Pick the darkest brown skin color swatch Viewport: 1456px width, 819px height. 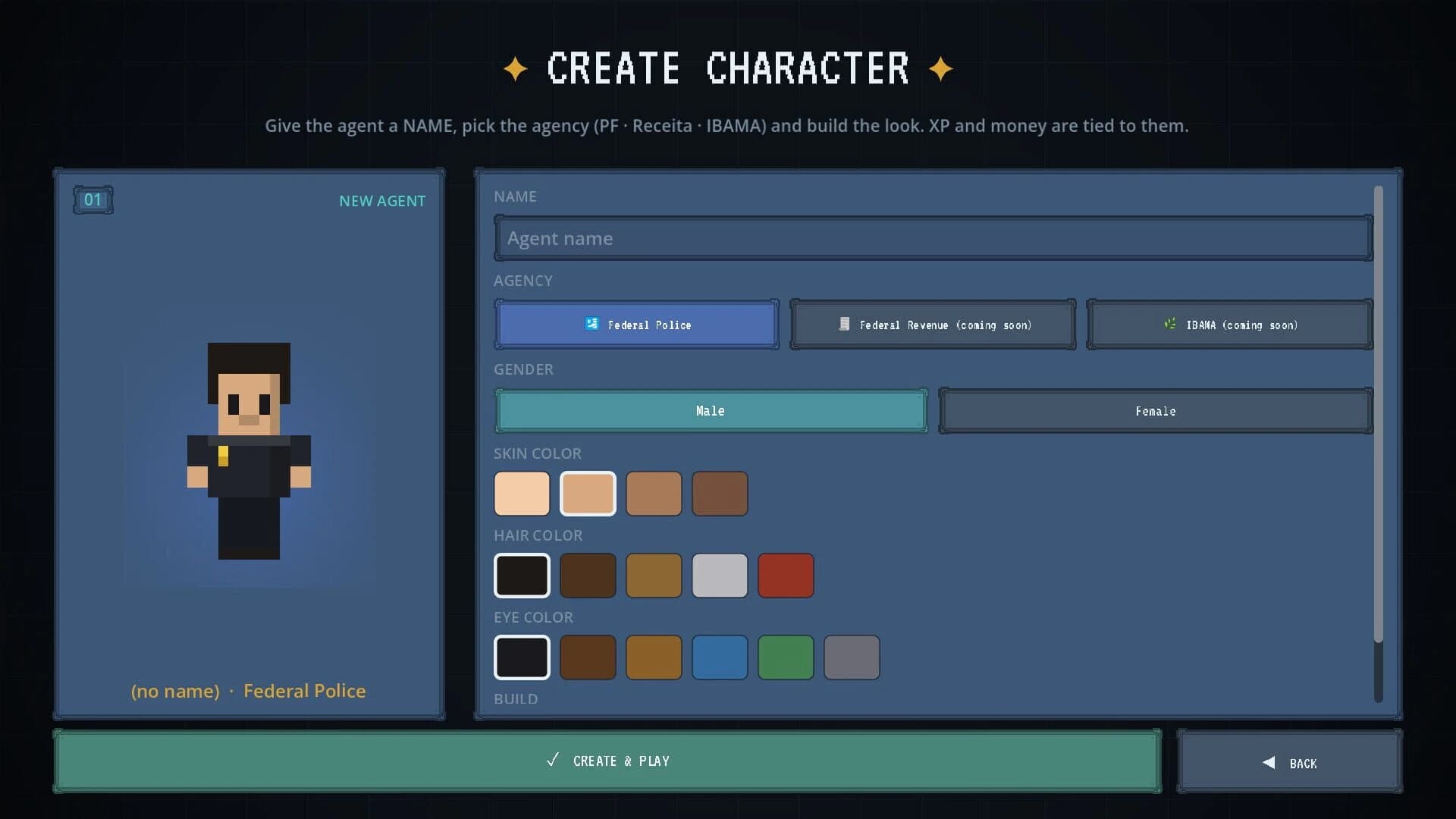tap(720, 494)
